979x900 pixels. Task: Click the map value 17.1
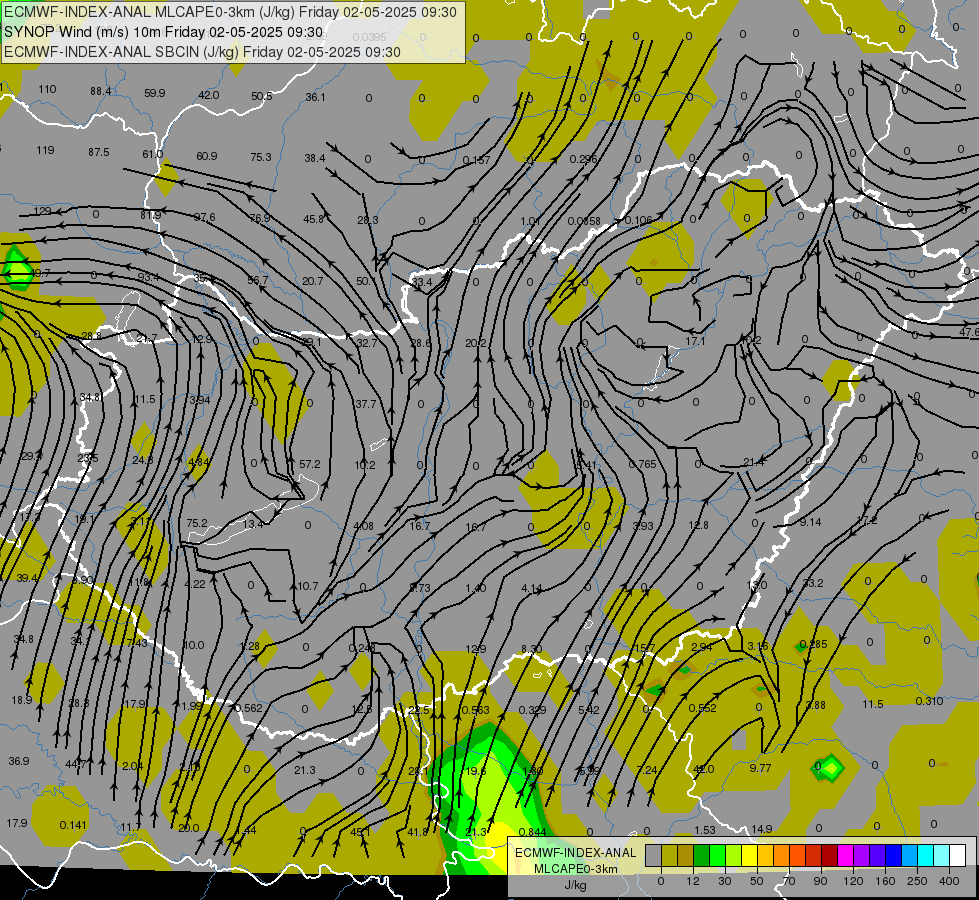[x=695, y=342]
